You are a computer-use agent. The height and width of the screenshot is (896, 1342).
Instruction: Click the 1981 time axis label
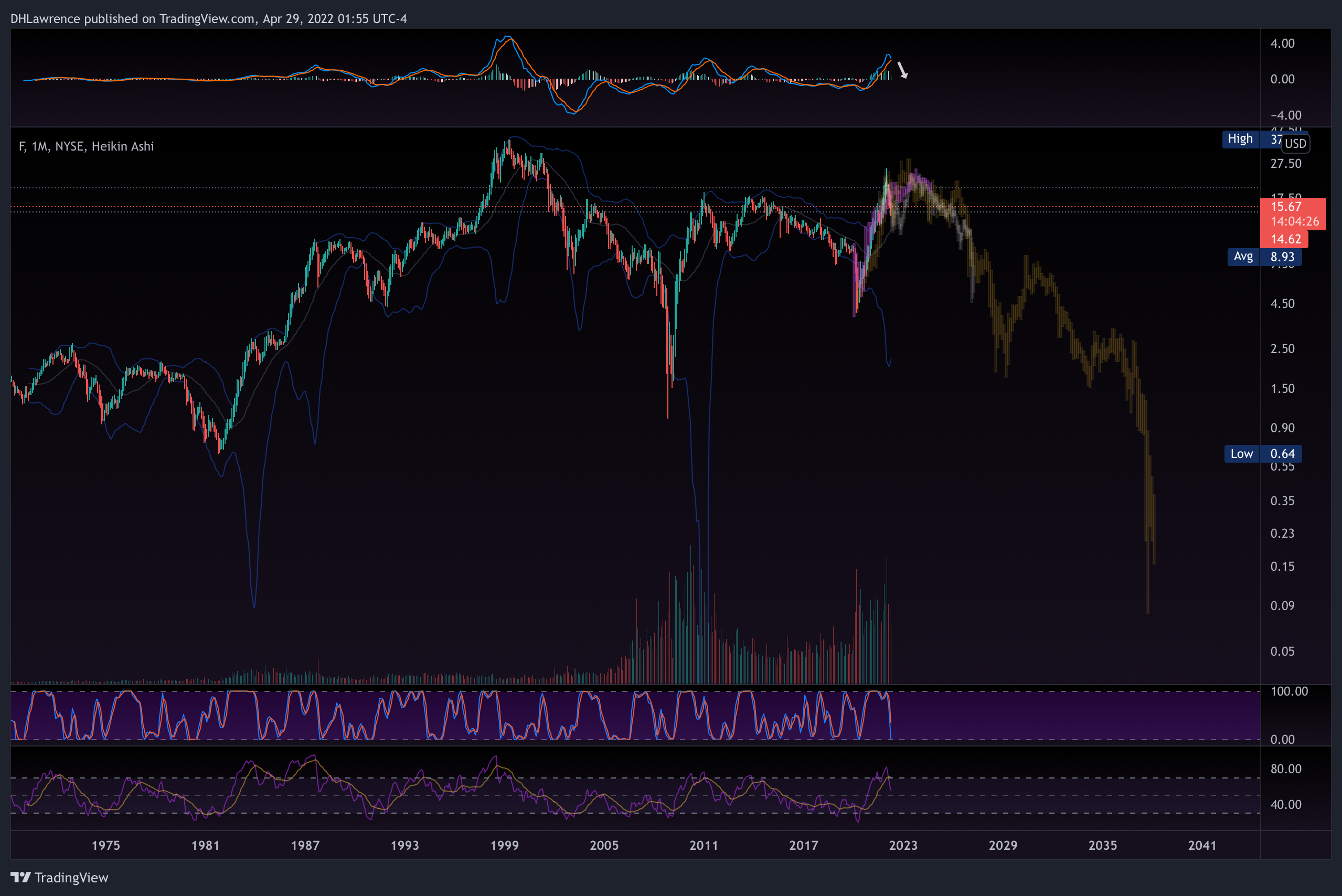click(206, 845)
